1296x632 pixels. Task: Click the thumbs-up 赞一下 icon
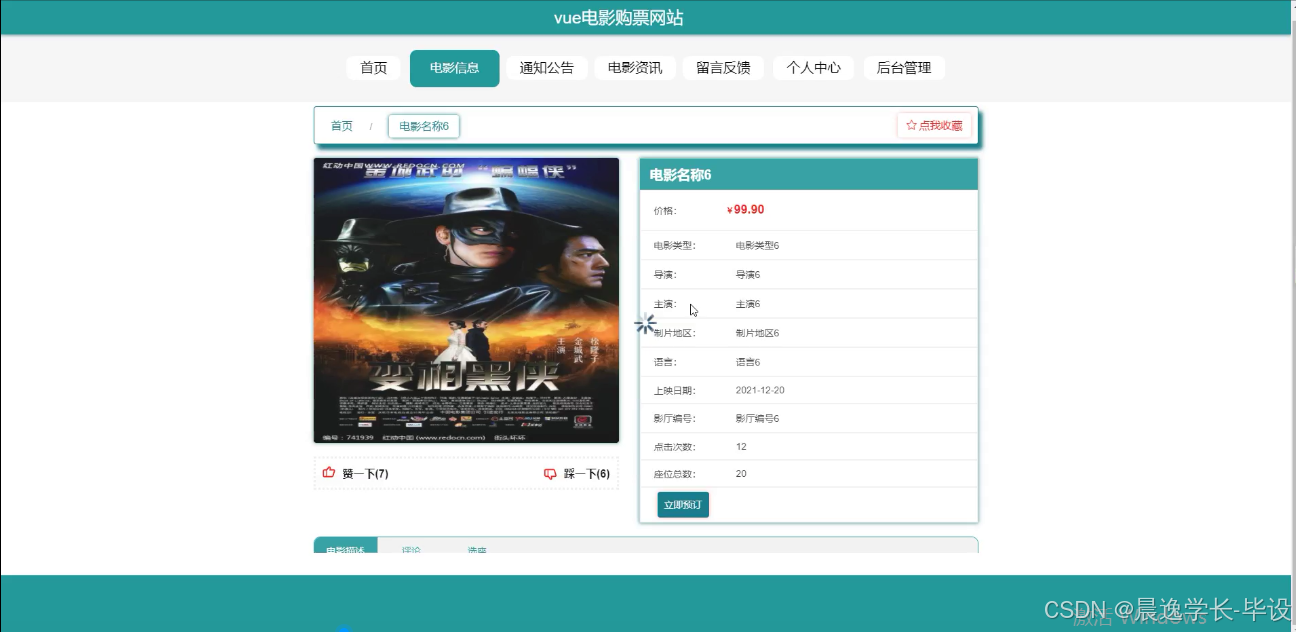pyautogui.click(x=329, y=473)
